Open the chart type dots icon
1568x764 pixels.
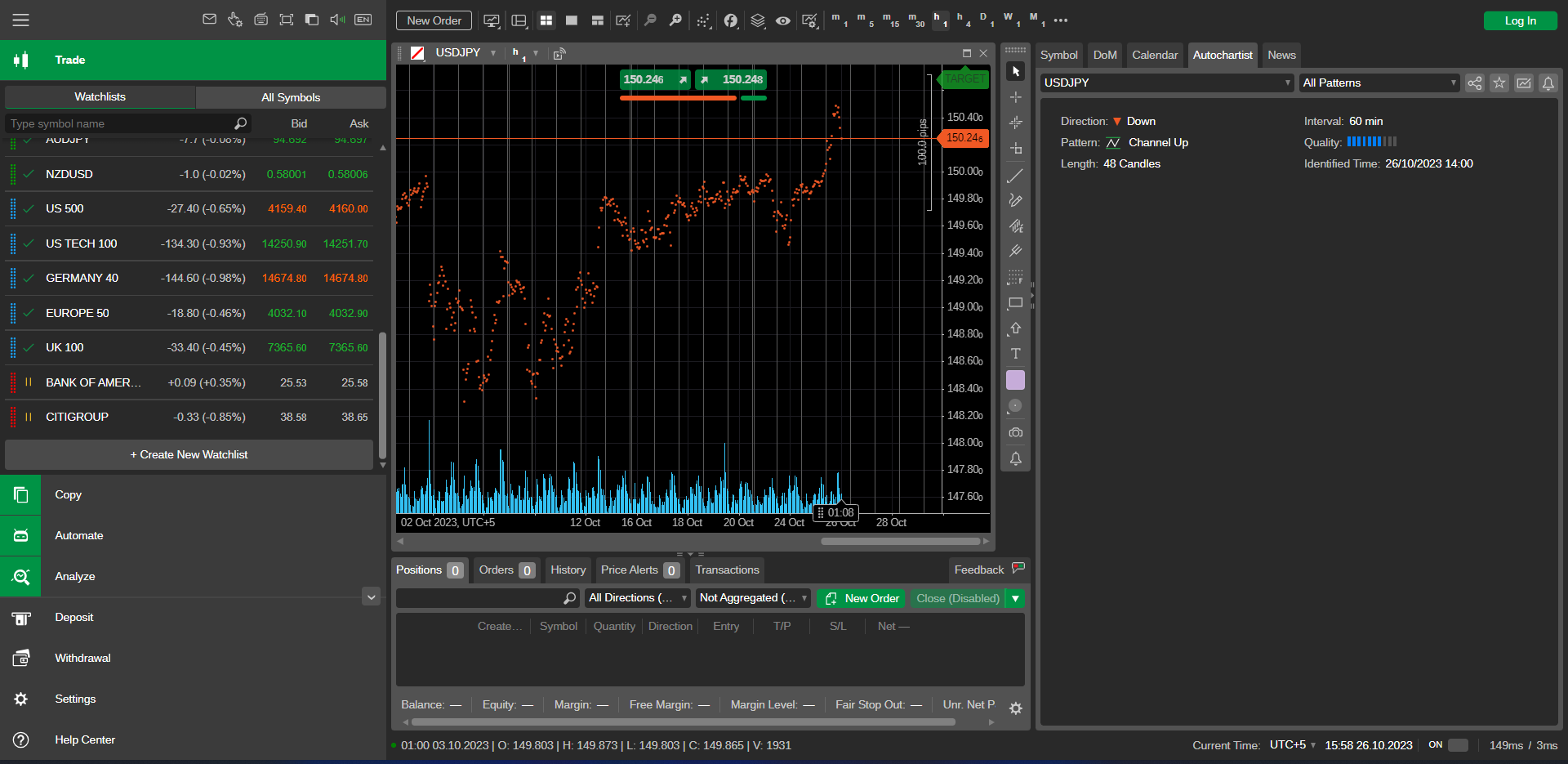(703, 20)
